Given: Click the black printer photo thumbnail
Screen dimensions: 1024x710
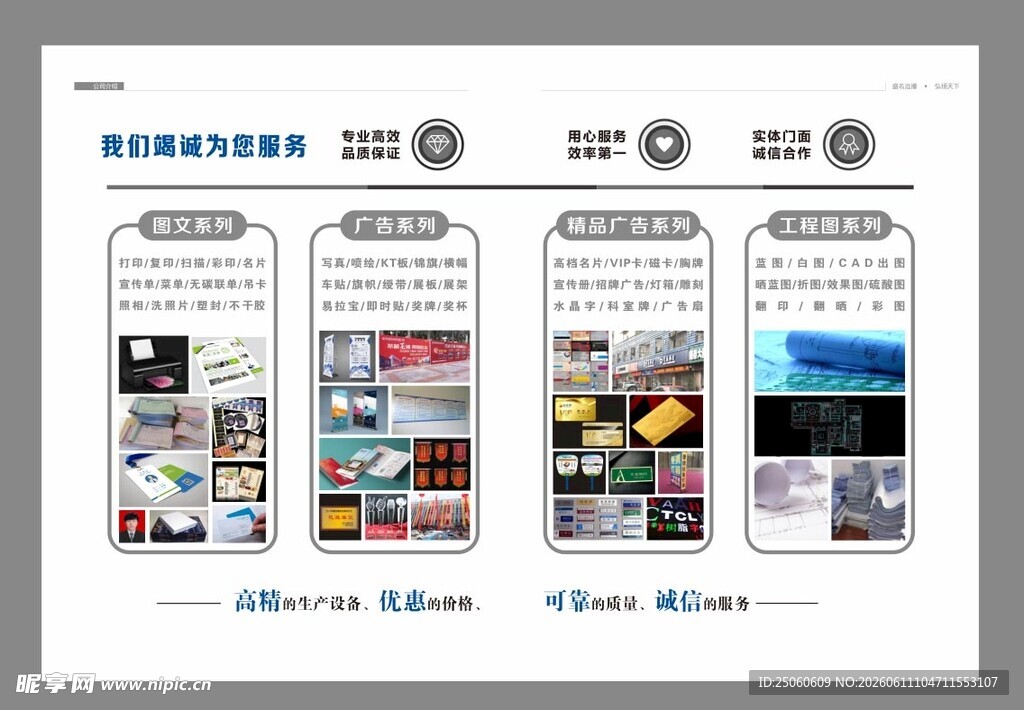Looking at the screenshot, I should (x=153, y=364).
